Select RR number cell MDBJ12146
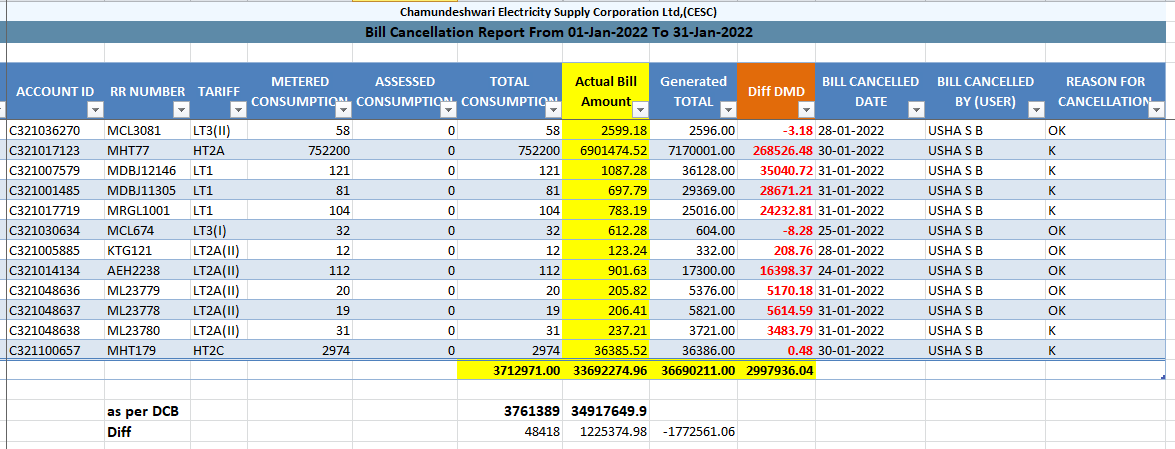Image resolution: width=1175 pixels, height=449 pixels. (147, 170)
